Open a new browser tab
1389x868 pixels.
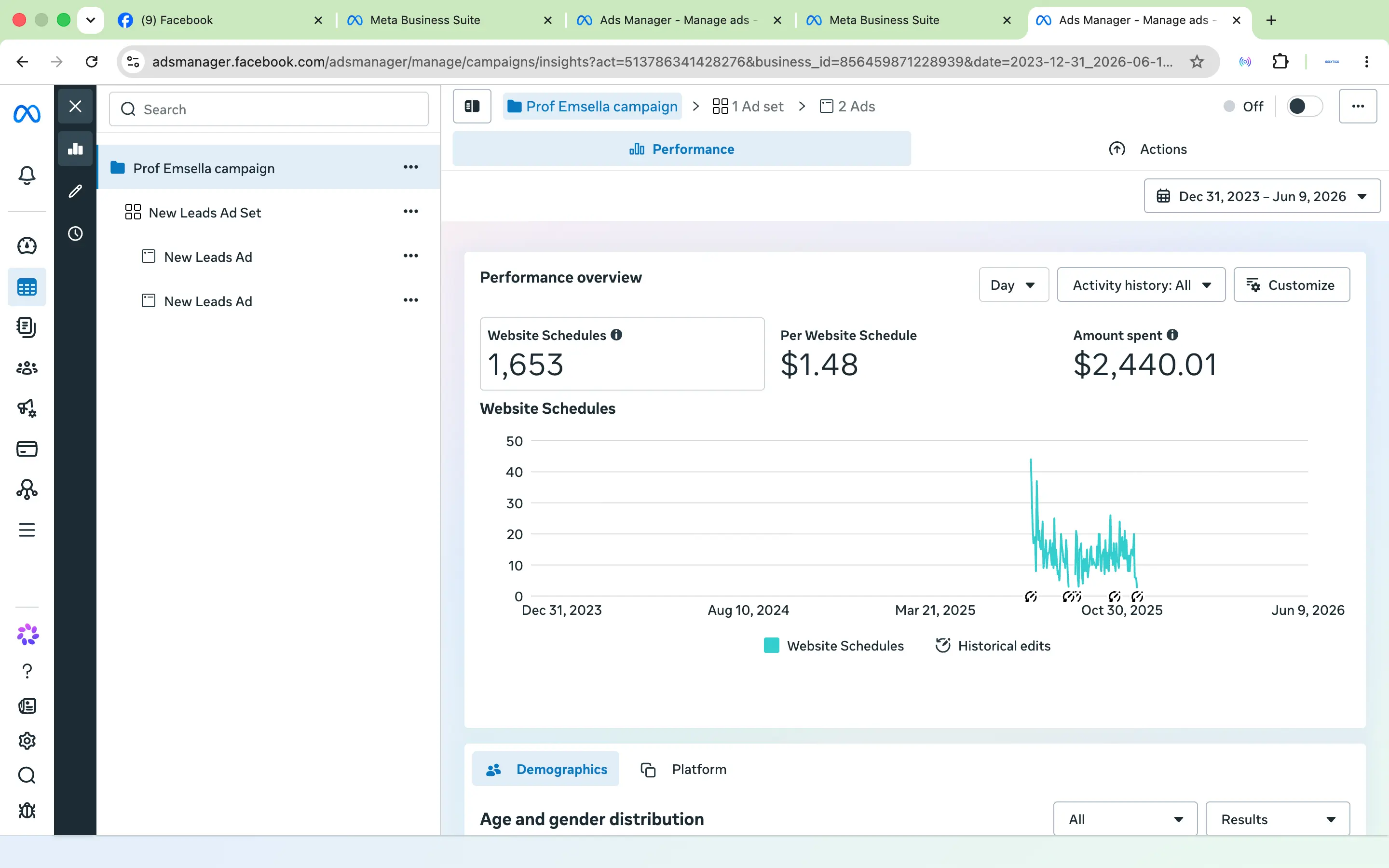(1271, 20)
